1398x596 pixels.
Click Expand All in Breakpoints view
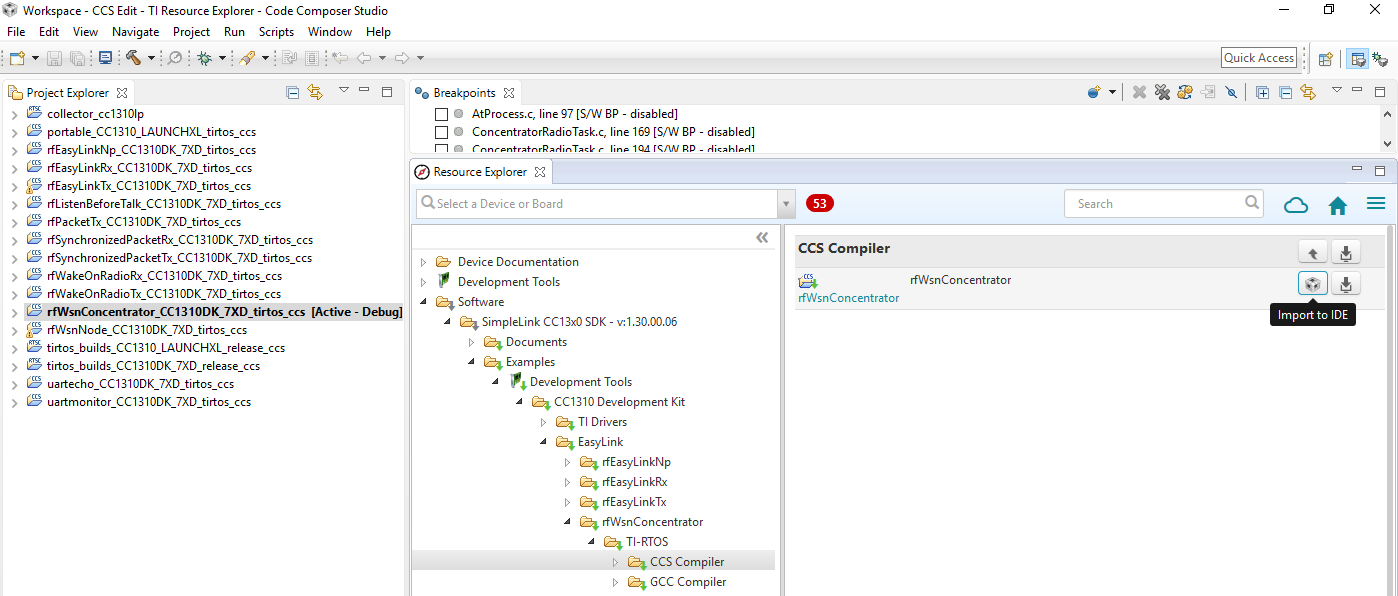click(x=1263, y=92)
